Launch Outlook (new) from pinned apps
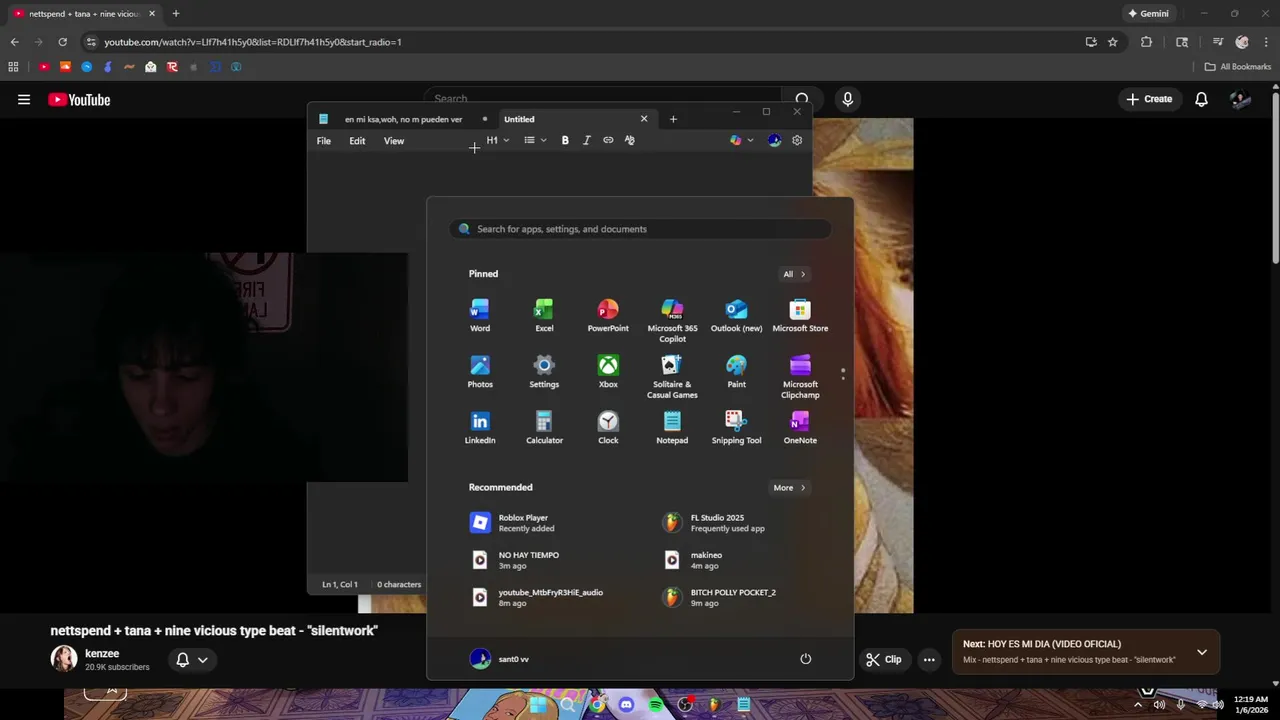Image resolution: width=1280 pixels, height=720 pixels. tap(736, 316)
